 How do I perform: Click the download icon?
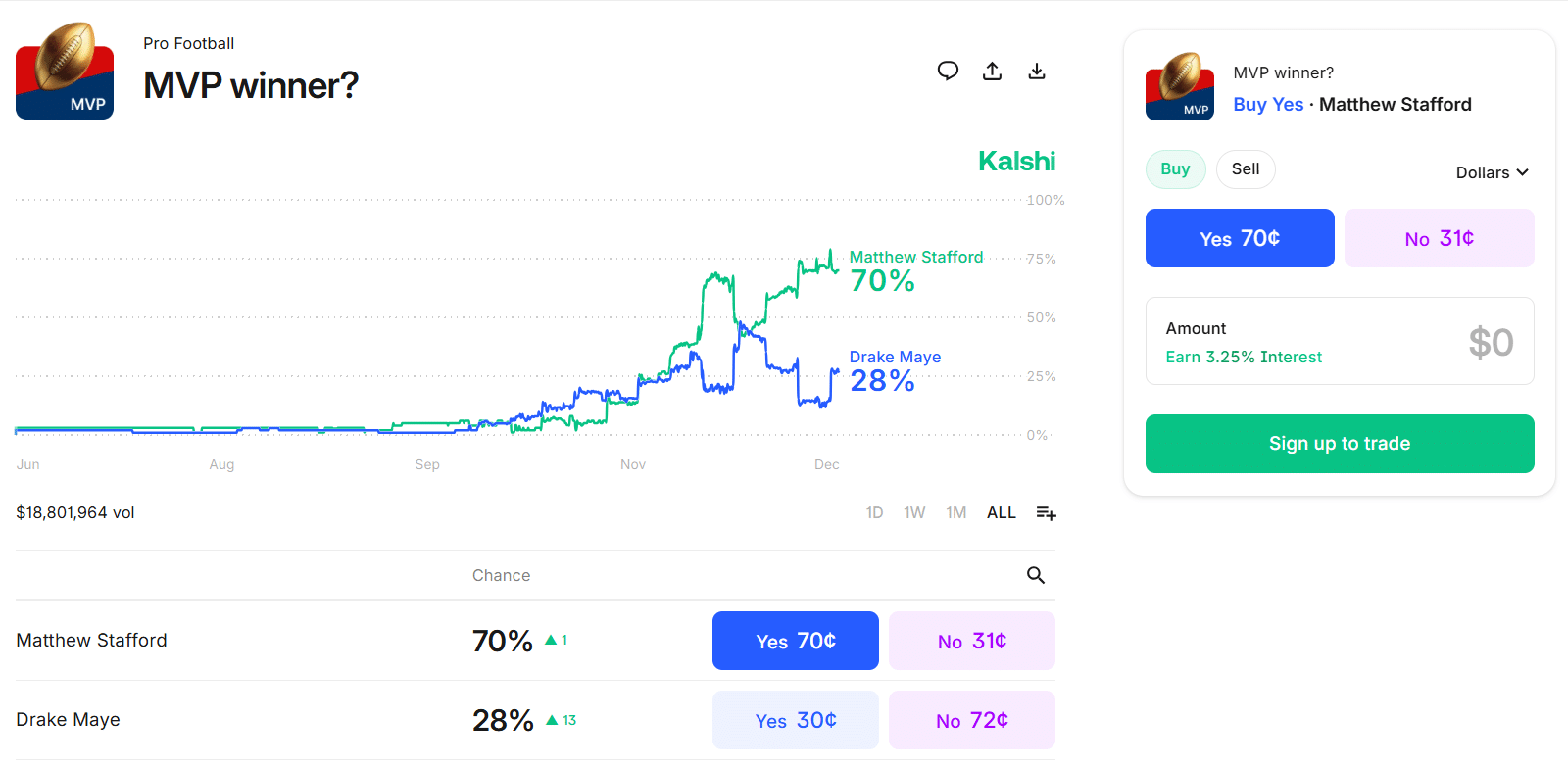[x=1037, y=71]
